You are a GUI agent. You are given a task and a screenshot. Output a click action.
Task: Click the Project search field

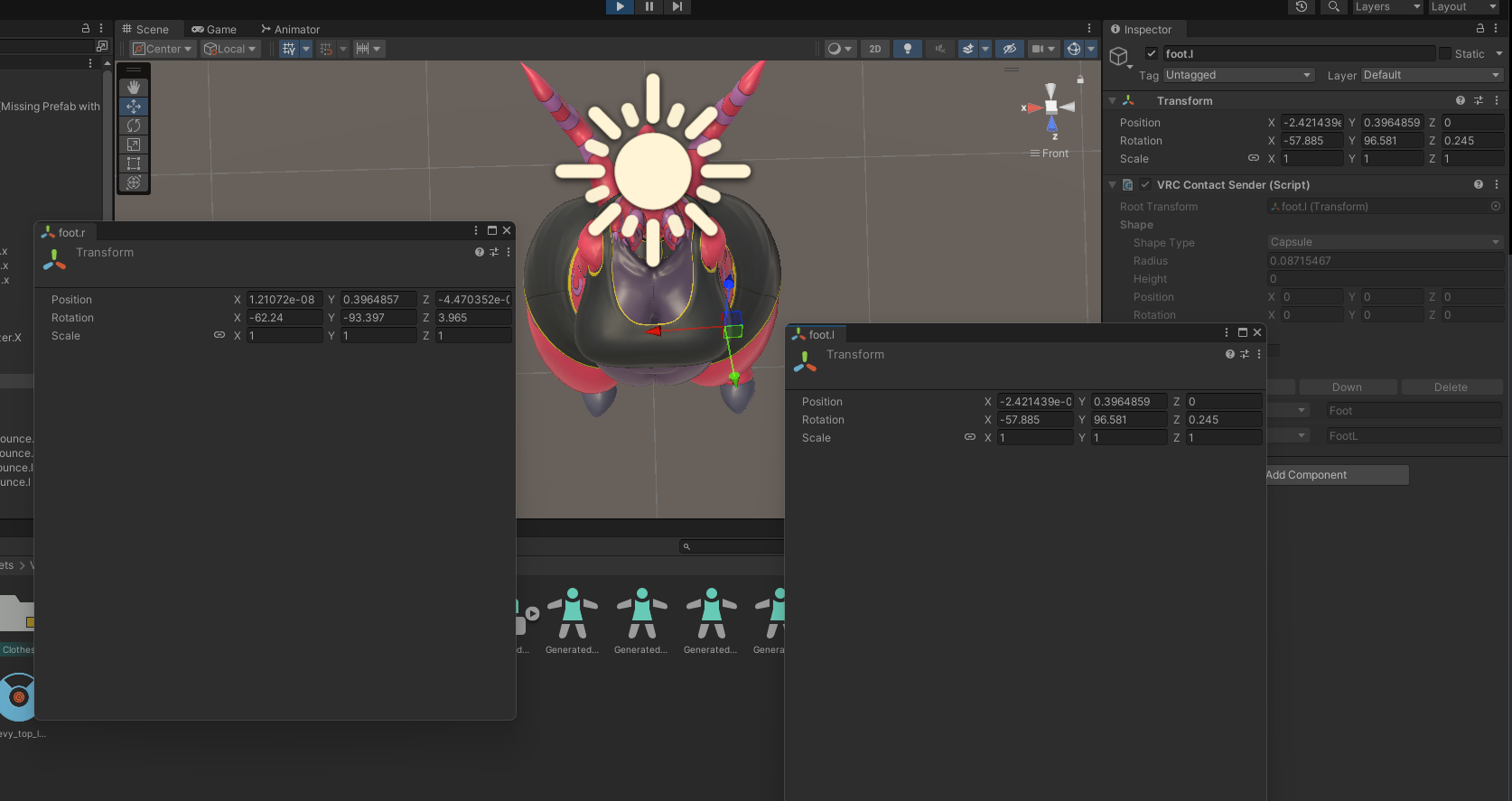click(732, 546)
